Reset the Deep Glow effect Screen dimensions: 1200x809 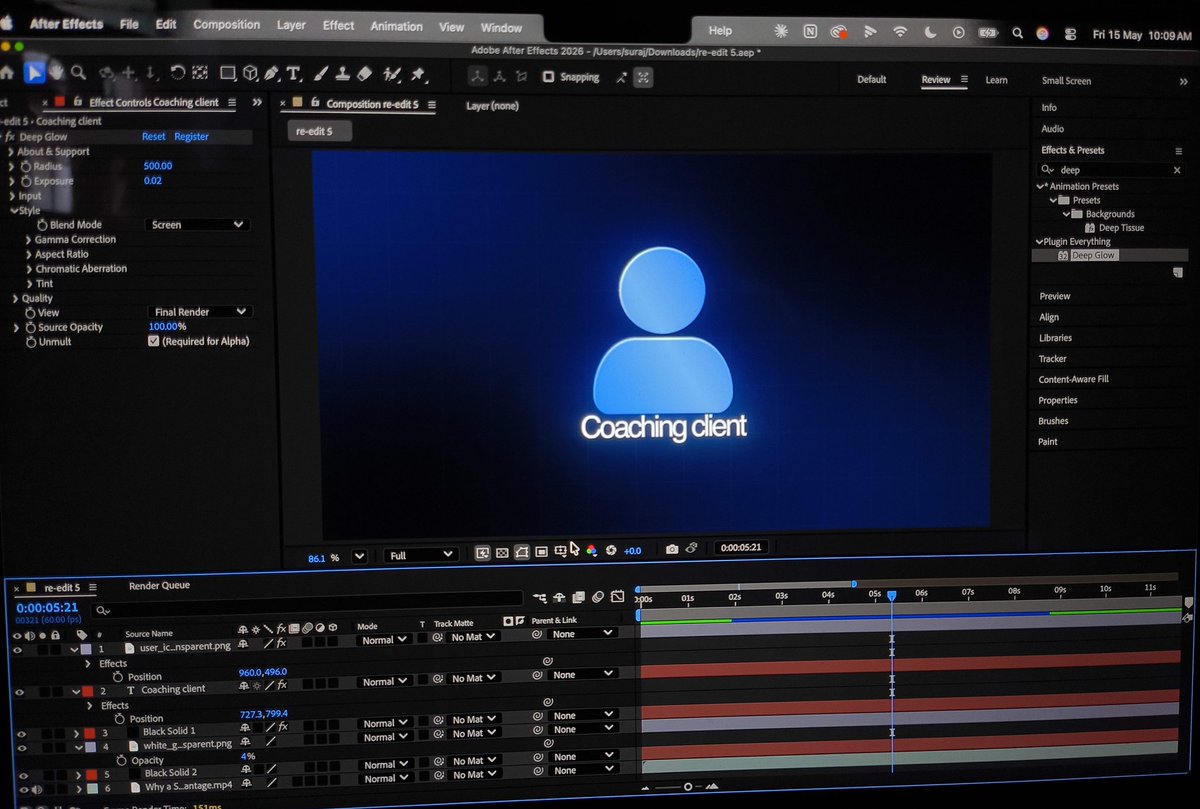tap(153, 137)
